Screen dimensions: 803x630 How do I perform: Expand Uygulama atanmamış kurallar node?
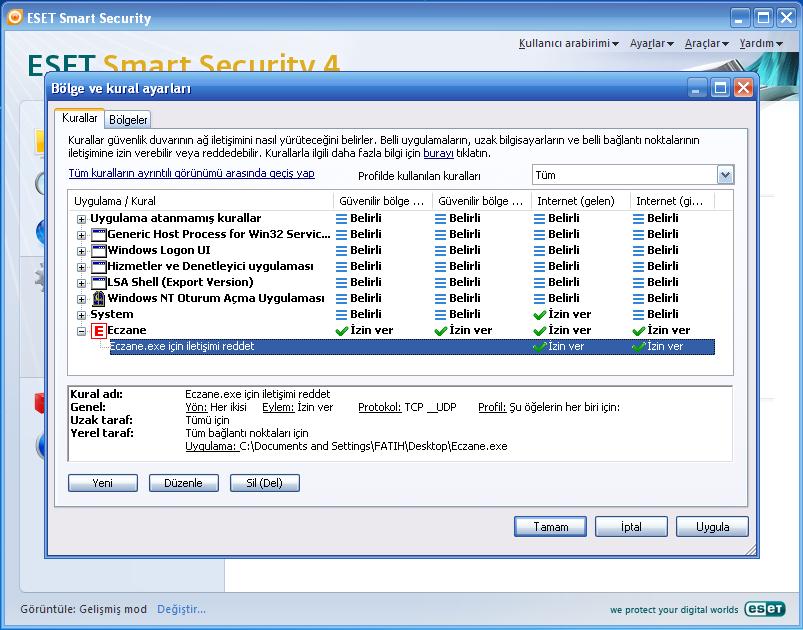point(81,219)
